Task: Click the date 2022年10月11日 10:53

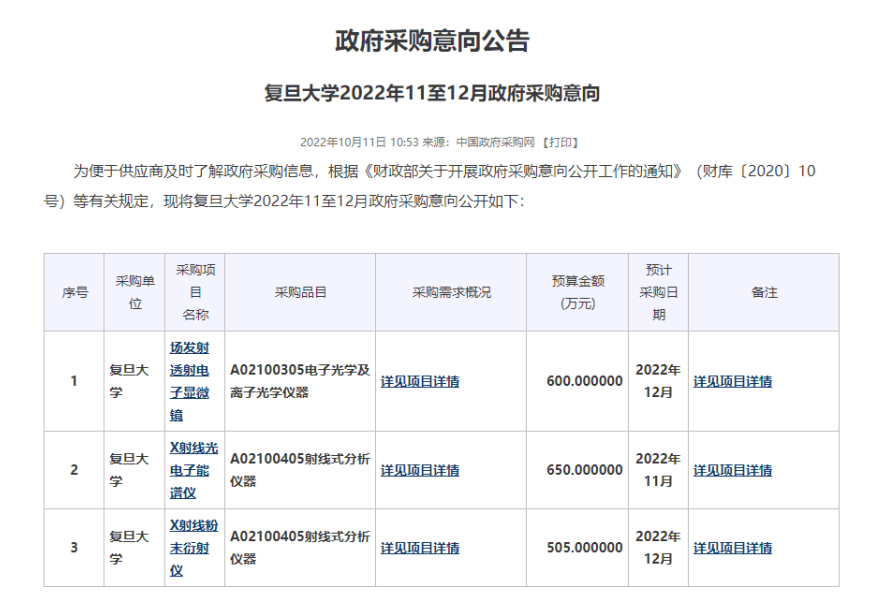Action: (x=359, y=142)
